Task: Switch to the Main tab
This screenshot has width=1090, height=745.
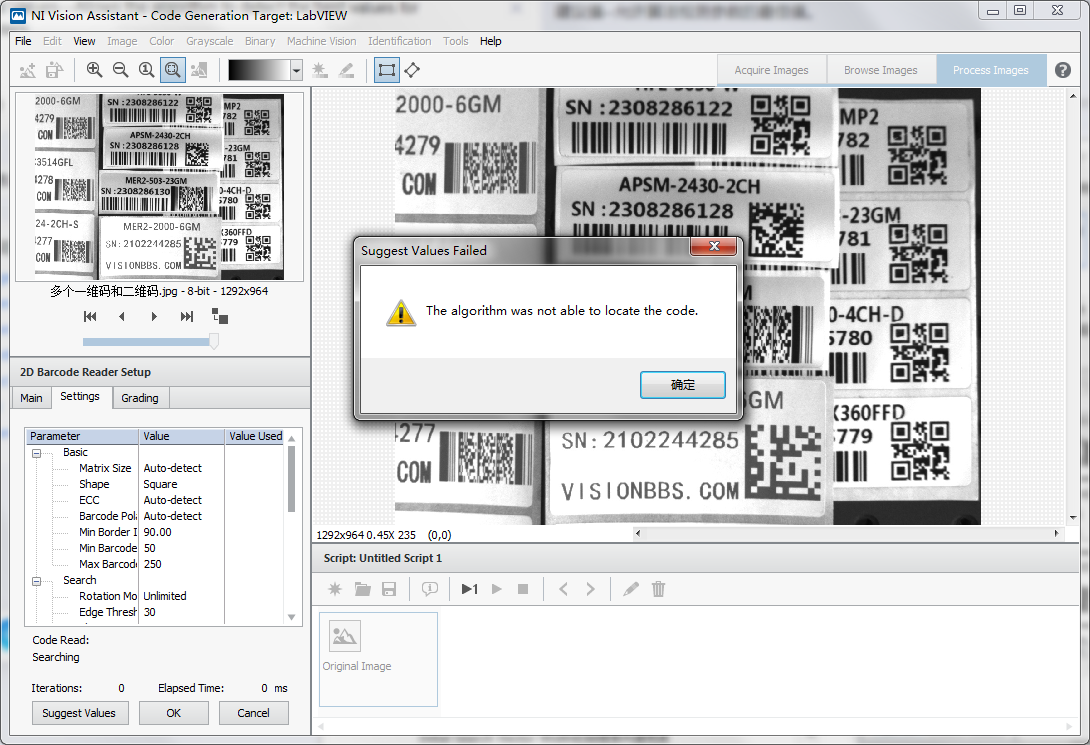Action: pyautogui.click(x=31, y=398)
